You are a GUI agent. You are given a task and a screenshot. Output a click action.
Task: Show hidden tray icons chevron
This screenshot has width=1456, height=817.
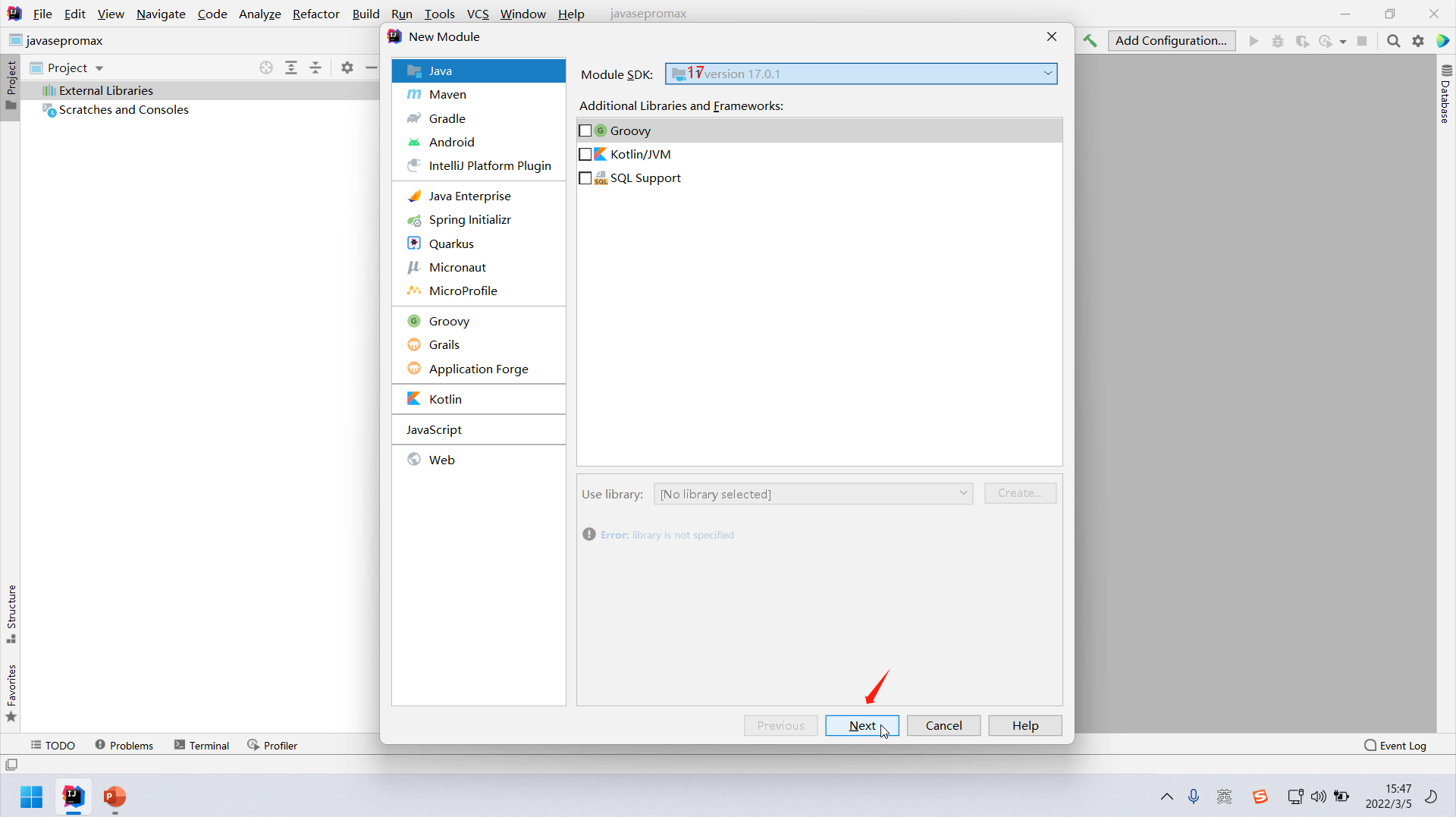click(x=1167, y=797)
